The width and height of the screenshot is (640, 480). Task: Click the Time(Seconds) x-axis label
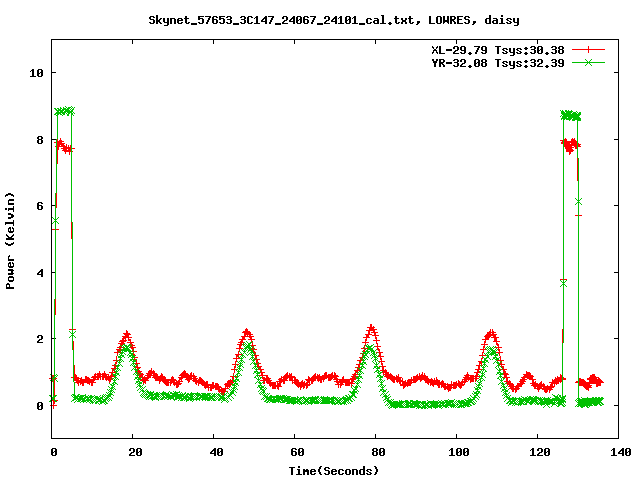[334, 470]
